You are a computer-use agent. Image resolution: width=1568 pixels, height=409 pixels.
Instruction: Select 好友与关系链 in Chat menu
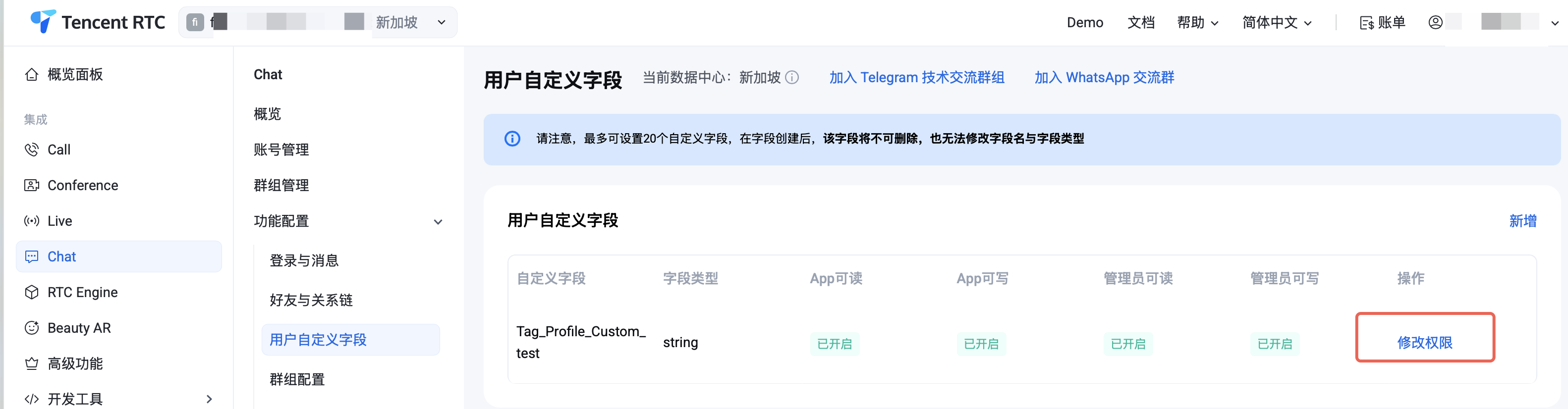pyautogui.click(x=311, y=300)
